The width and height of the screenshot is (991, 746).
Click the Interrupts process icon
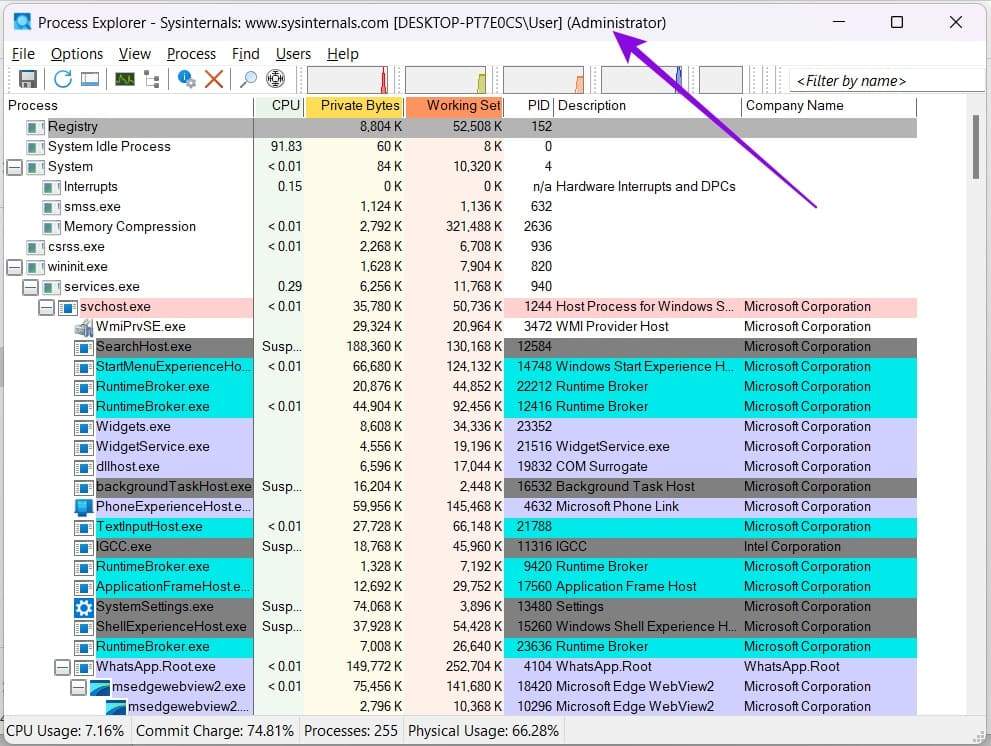pos(51,187)
